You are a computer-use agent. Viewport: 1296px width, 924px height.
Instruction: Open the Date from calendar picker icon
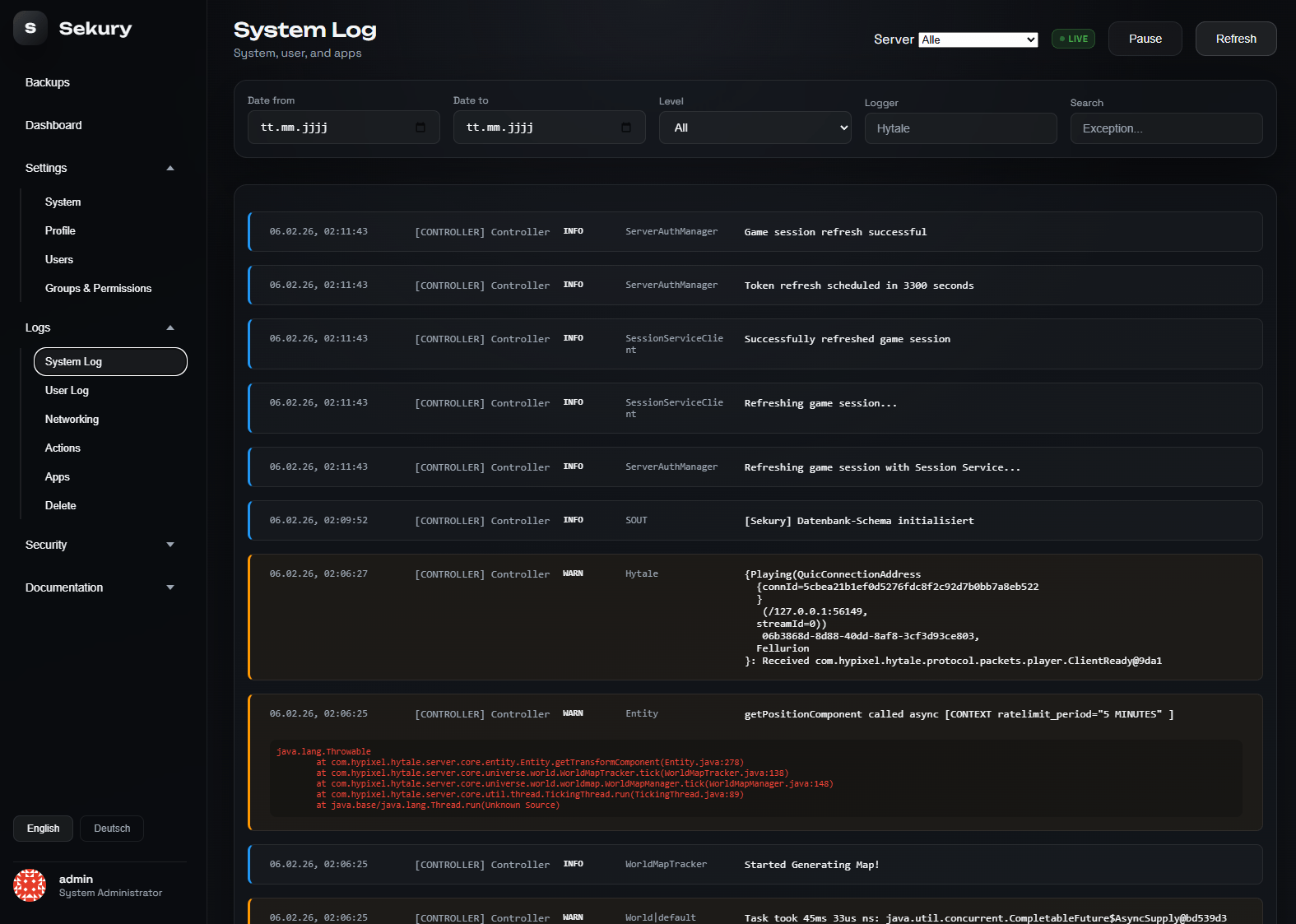click(420, 128)
